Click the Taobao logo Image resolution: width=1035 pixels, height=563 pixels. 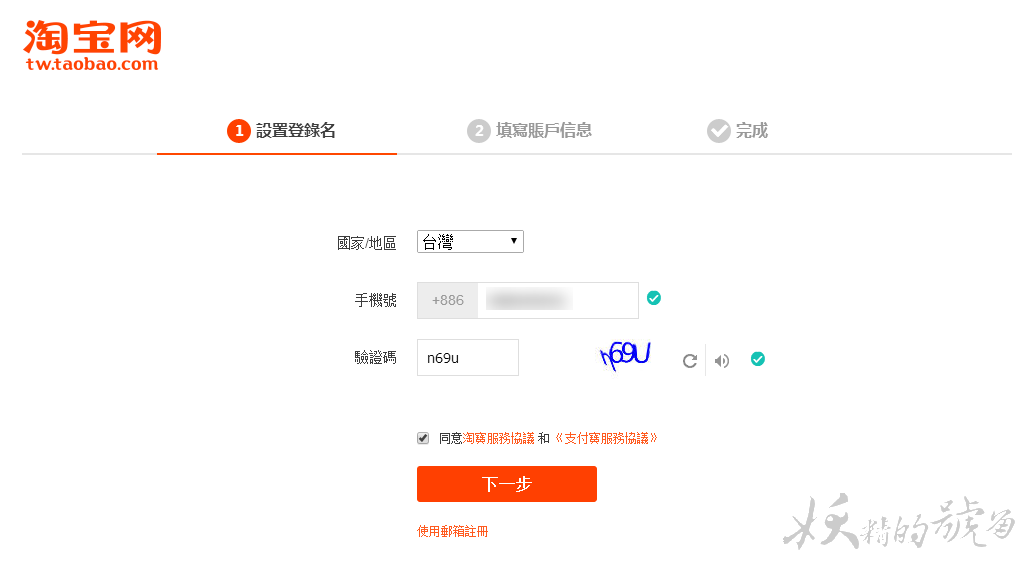[92, 46]
